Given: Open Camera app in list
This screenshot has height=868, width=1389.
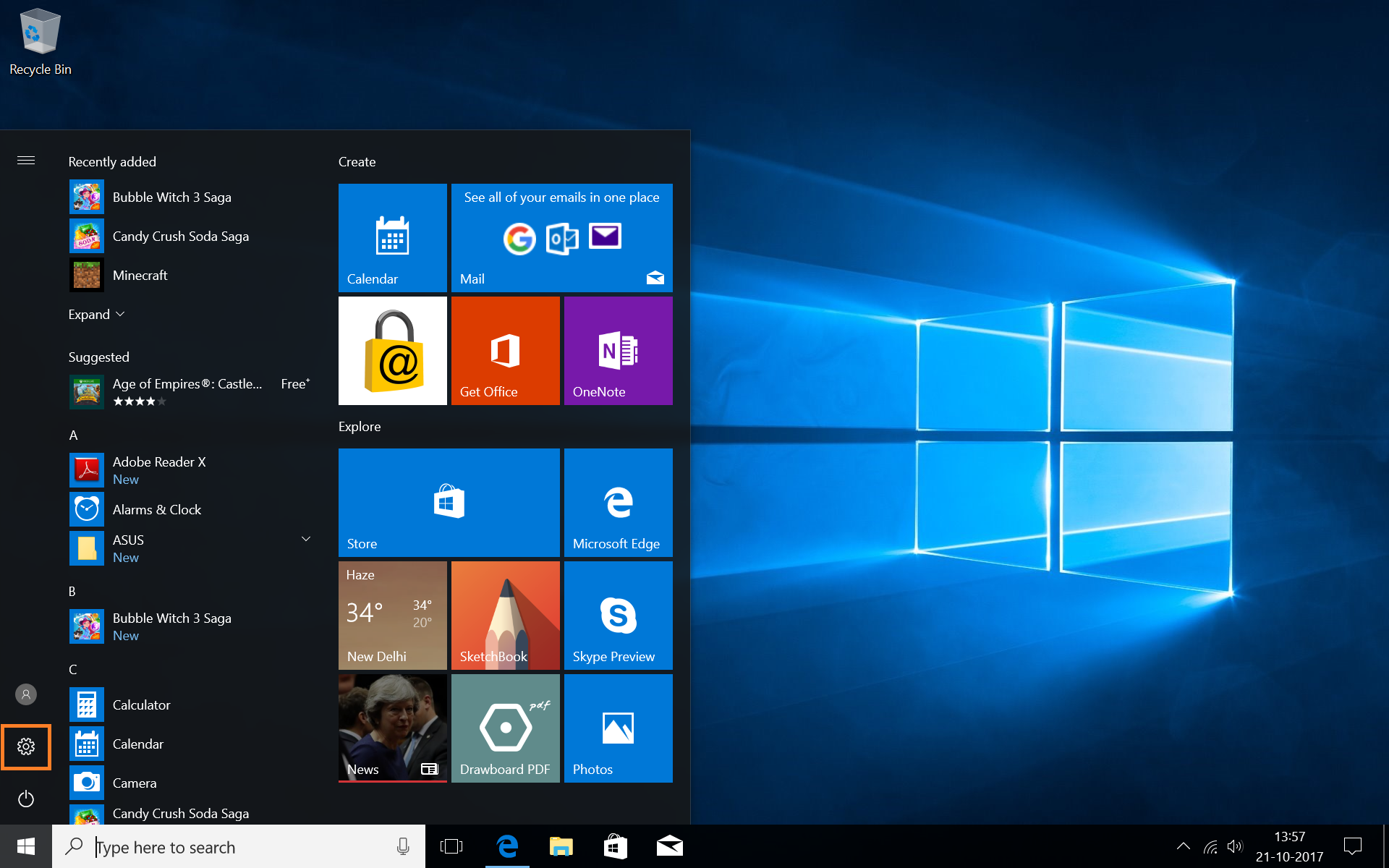Looking at the screenshot, I should point(192,783).
